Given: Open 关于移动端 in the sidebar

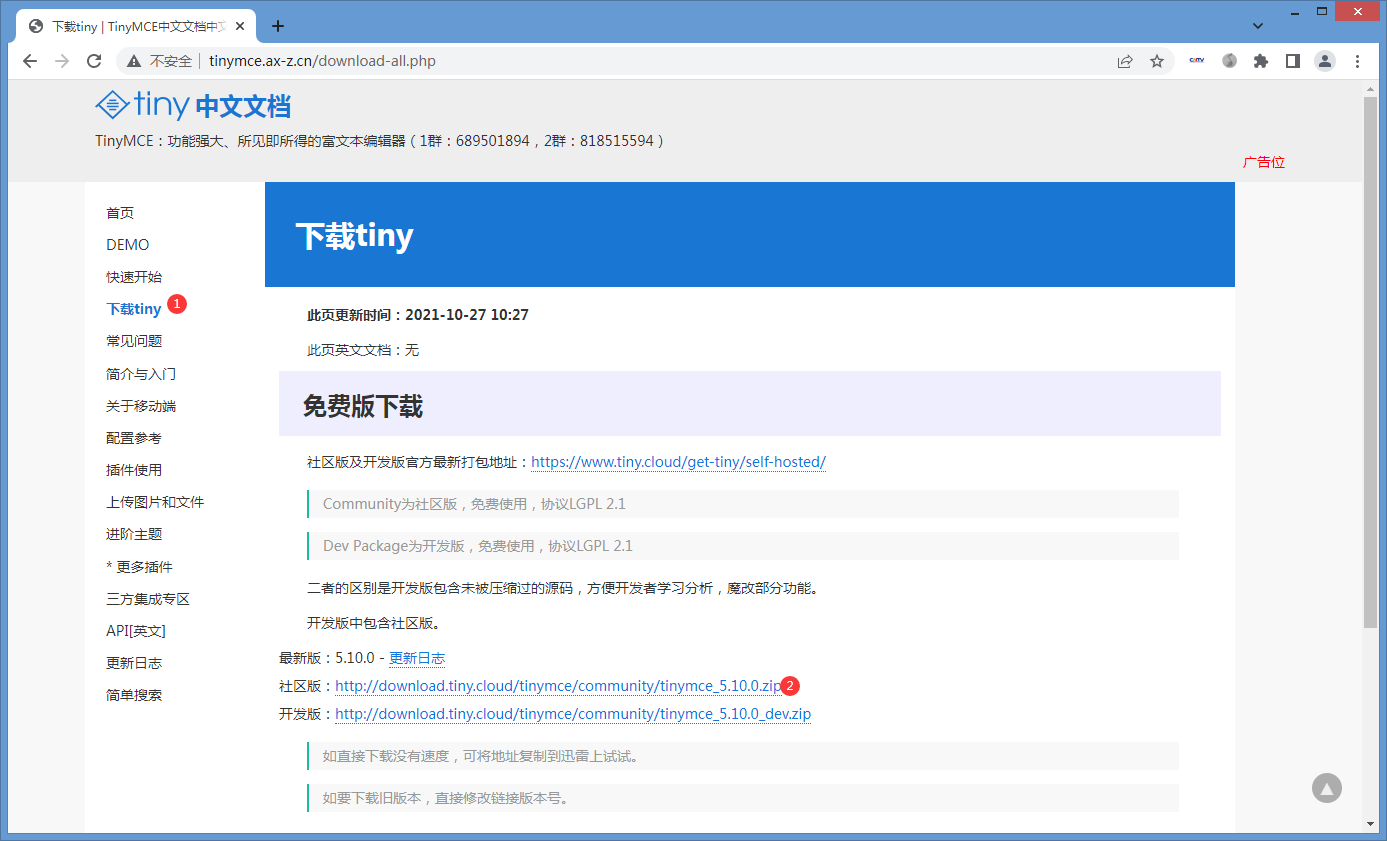Looking at the screenshot, I should pyautogui.click(x=141, y=406).
